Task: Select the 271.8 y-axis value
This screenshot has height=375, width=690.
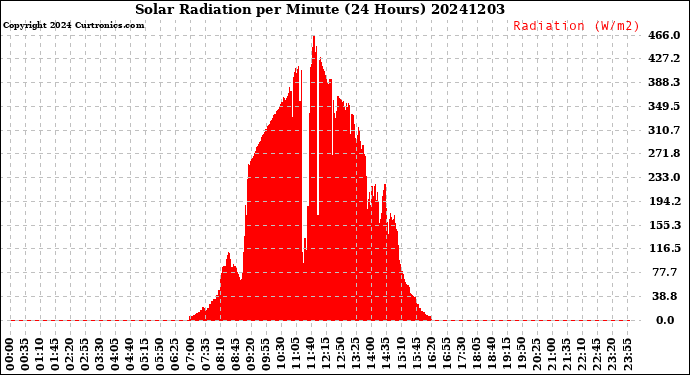Action: pyautogui.click(x=665, y=153)
